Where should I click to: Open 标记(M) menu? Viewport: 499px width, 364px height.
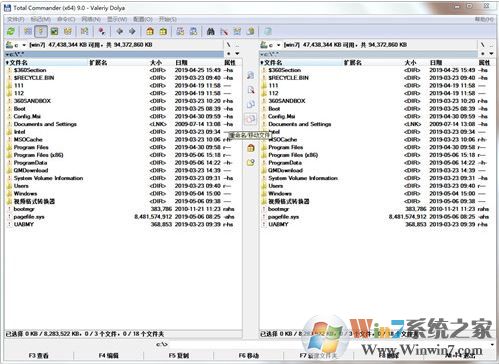click(41, 19)
